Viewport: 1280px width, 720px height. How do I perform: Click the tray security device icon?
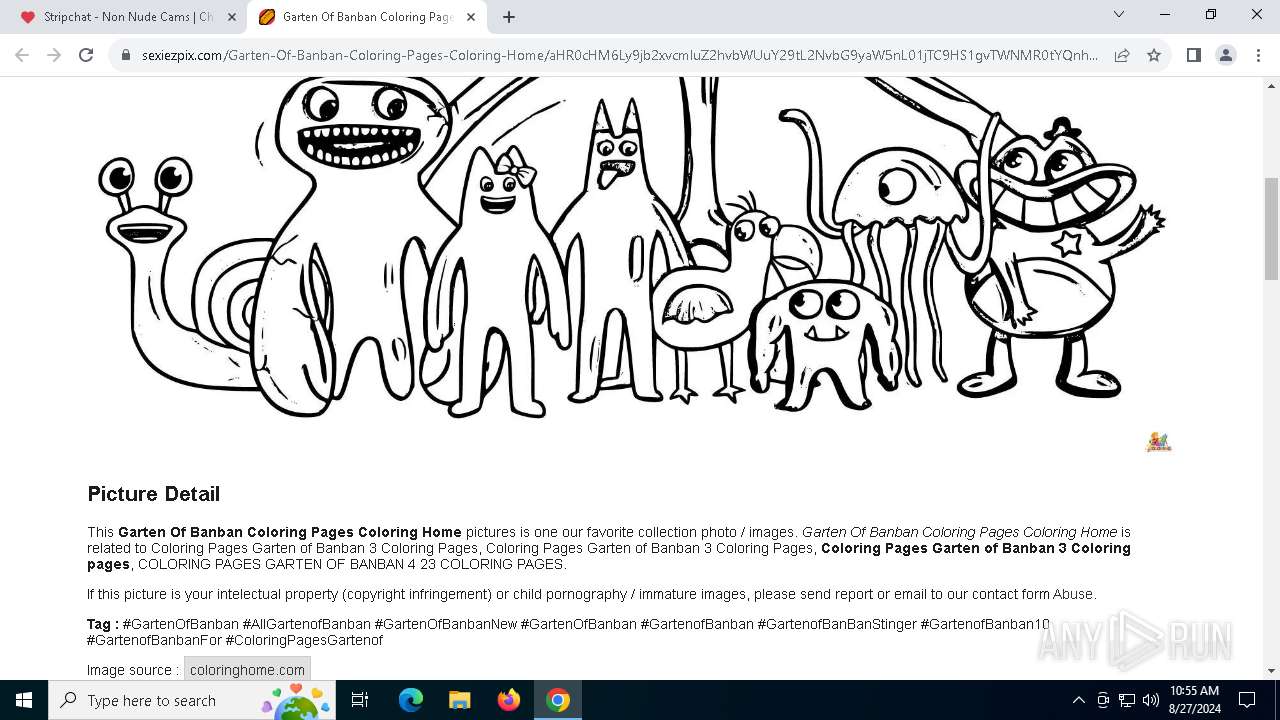(1103, 700)
